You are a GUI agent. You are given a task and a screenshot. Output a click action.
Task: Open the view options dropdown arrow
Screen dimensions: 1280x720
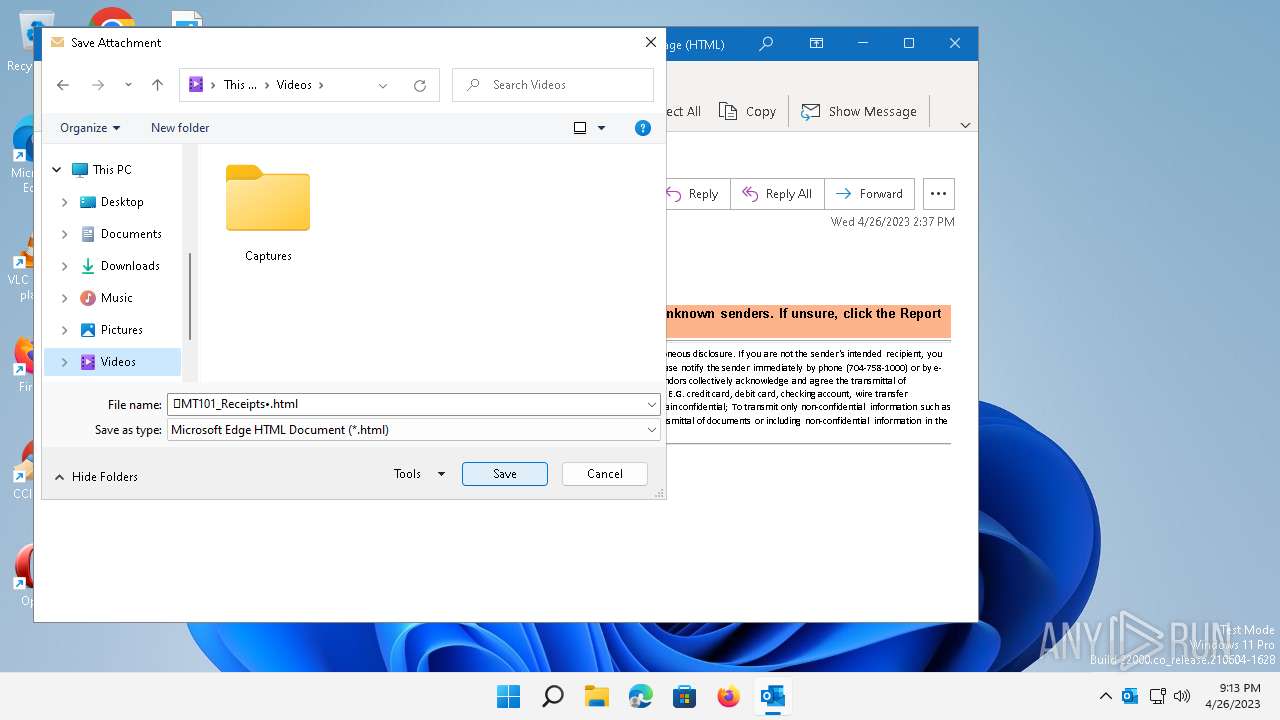coord(601,128)
